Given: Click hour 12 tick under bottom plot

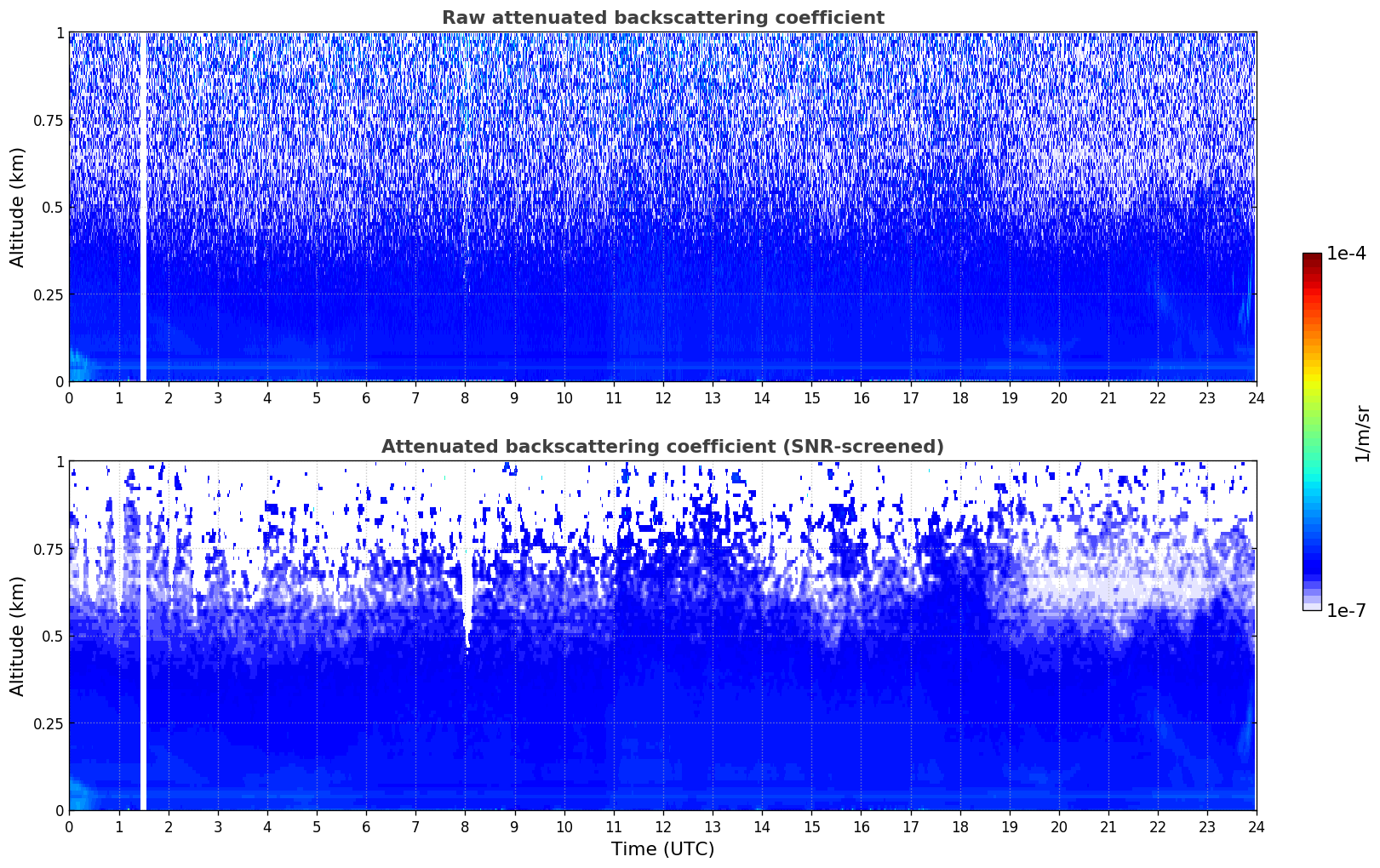Looking at the screenshot, I should tap(662, 826).
